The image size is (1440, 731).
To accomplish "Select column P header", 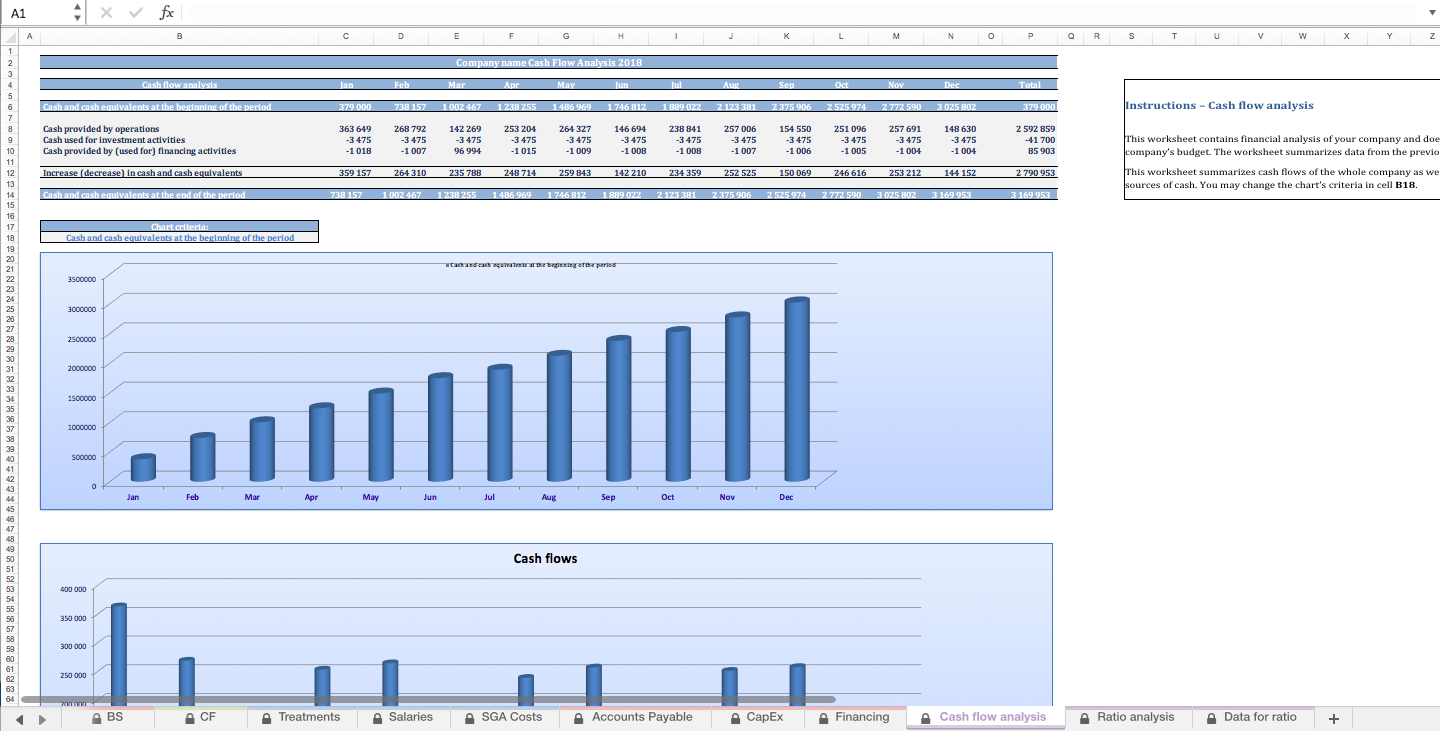I will pos(1029,37).
